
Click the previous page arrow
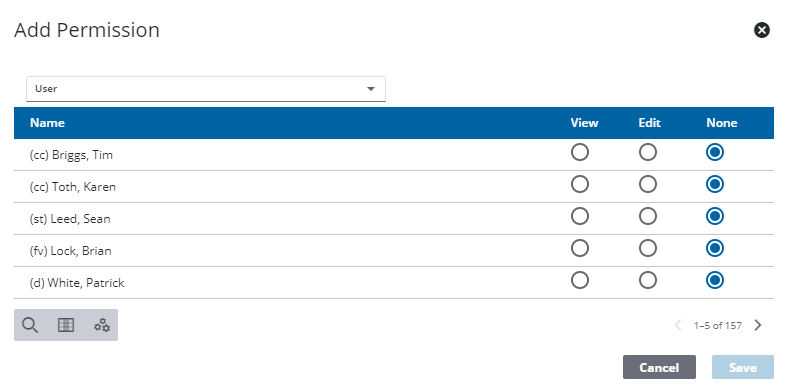678,325
